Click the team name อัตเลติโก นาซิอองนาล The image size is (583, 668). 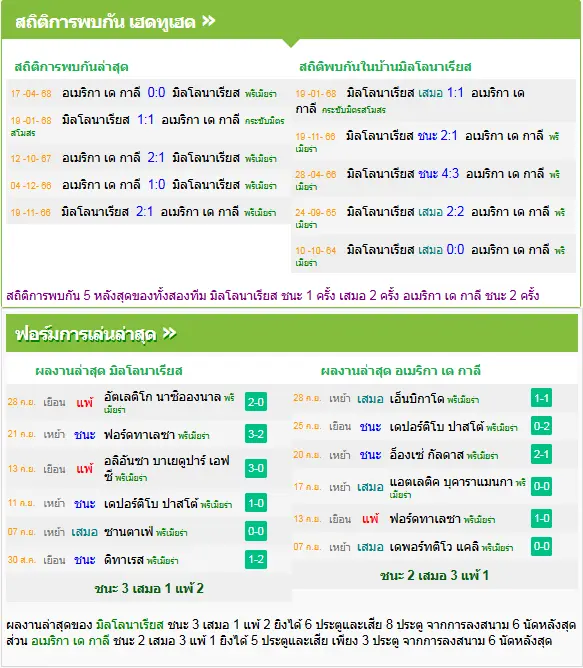coord(162,397)
